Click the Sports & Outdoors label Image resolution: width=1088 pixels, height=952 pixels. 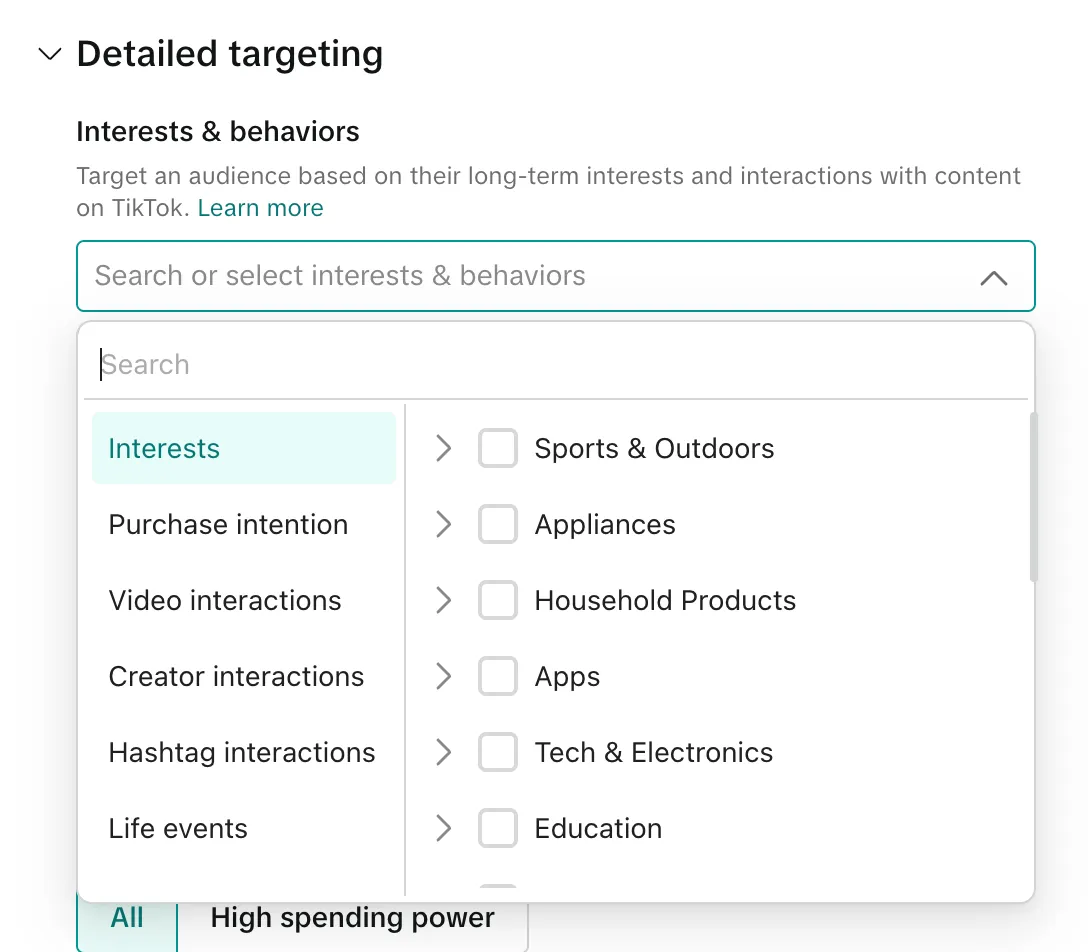click(x=654, y=448)
